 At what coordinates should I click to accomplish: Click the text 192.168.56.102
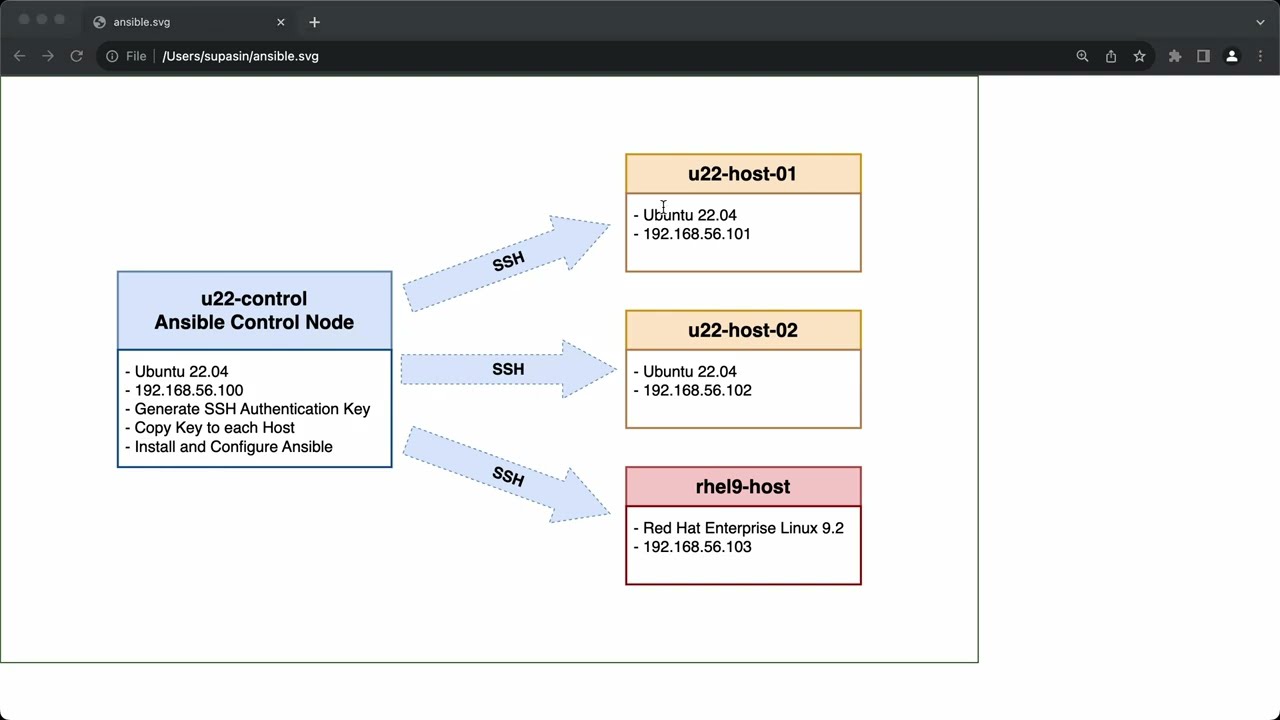(x=697, y=390)
